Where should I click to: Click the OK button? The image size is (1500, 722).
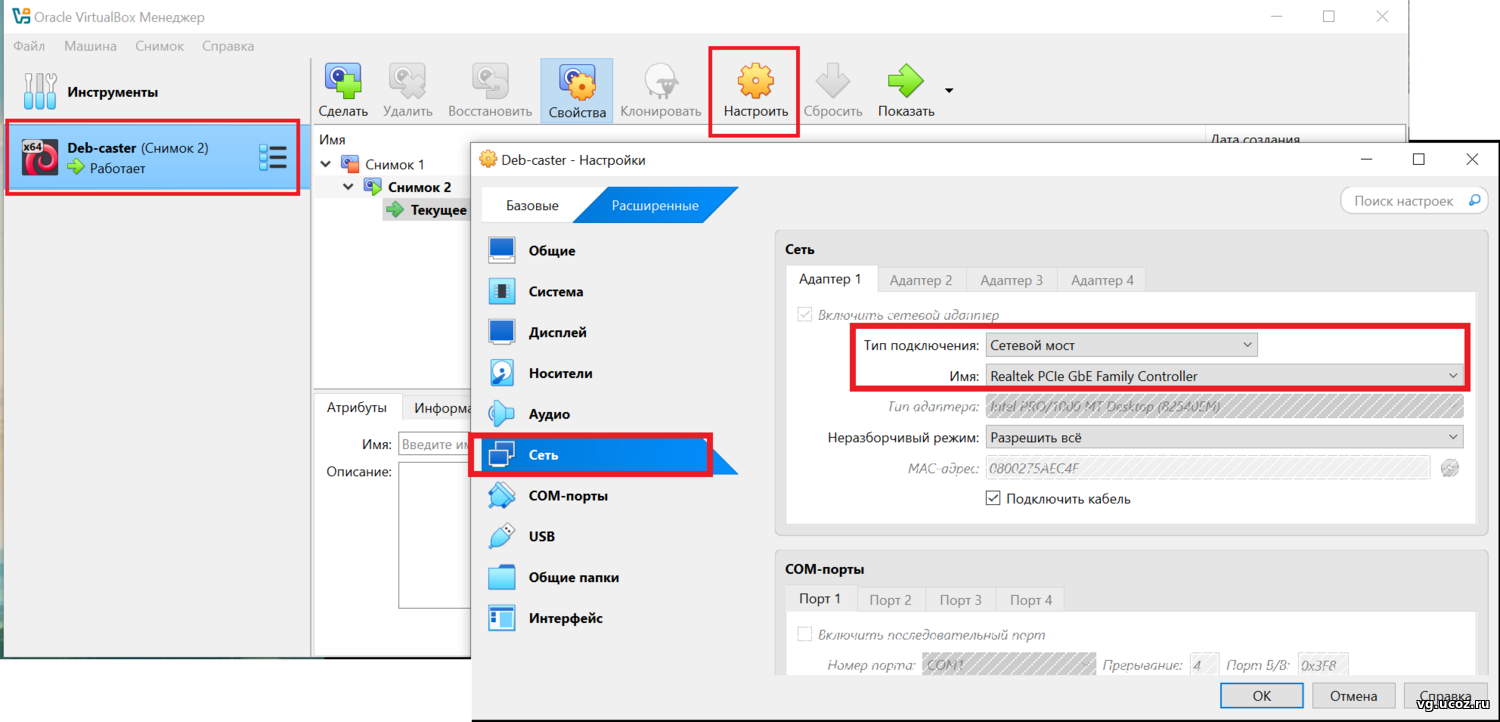coord(1261,695)
